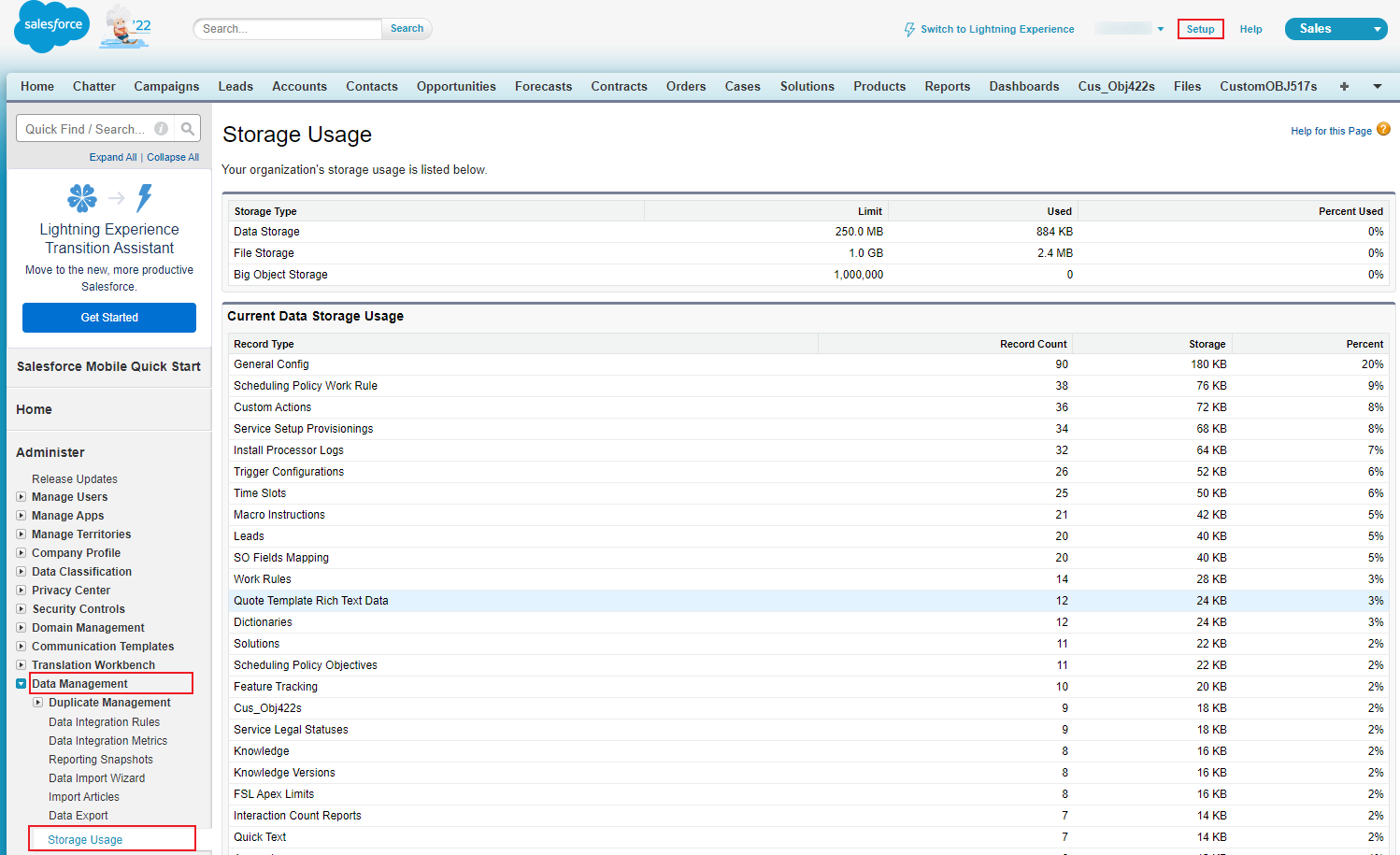Click the Salesforce cloud logo
The height and width of the screenshot is (855, 1400).
coord(50,27)
